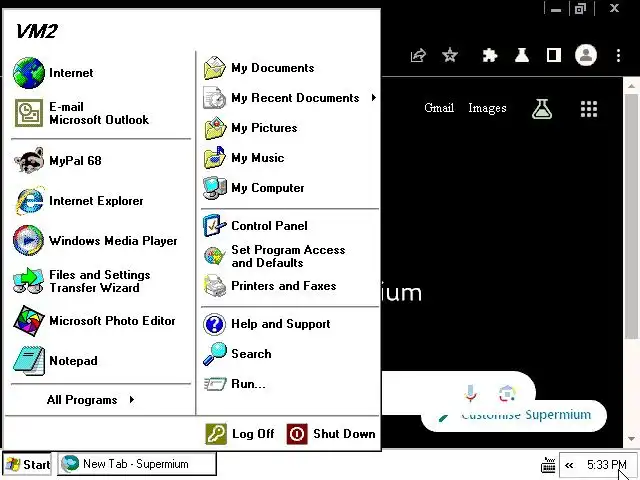Viewport: 640px width, 480px height.
Task: Expand hidden tray icons chevron
Action: (x=569, y=465)
